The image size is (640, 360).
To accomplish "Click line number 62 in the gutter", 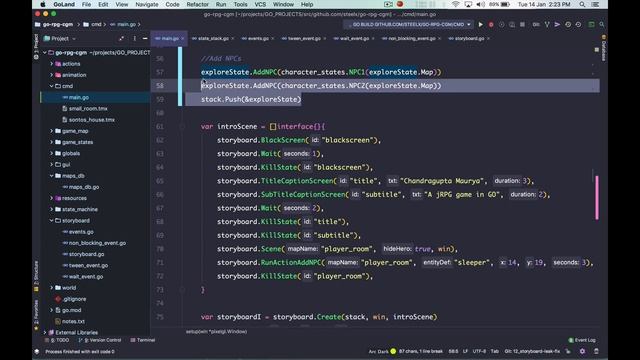I will (x=160, y=140).
